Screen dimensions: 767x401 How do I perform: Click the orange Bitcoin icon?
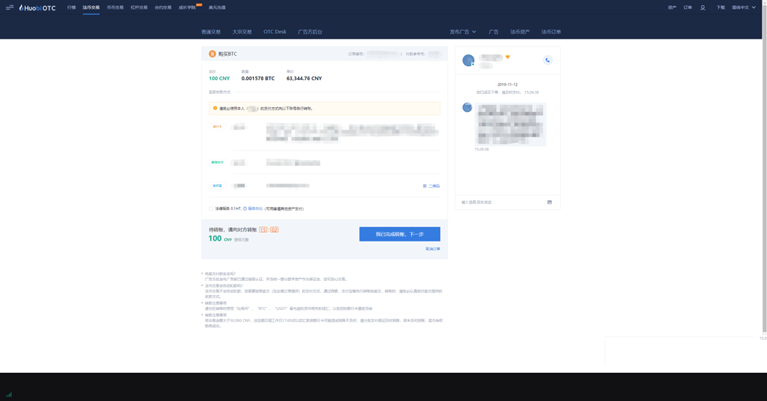pyautogui.click(x=212, y=54)
